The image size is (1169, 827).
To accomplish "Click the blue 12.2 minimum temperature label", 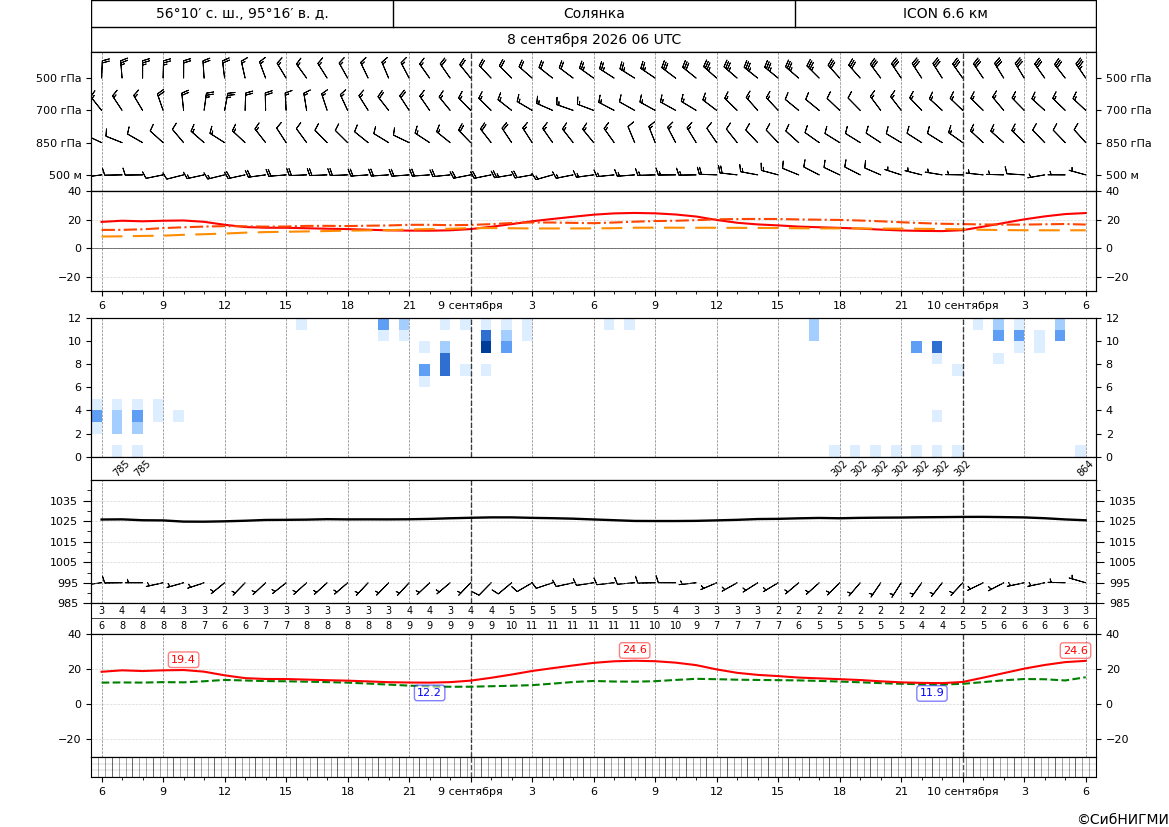I will tap(429, 693).
